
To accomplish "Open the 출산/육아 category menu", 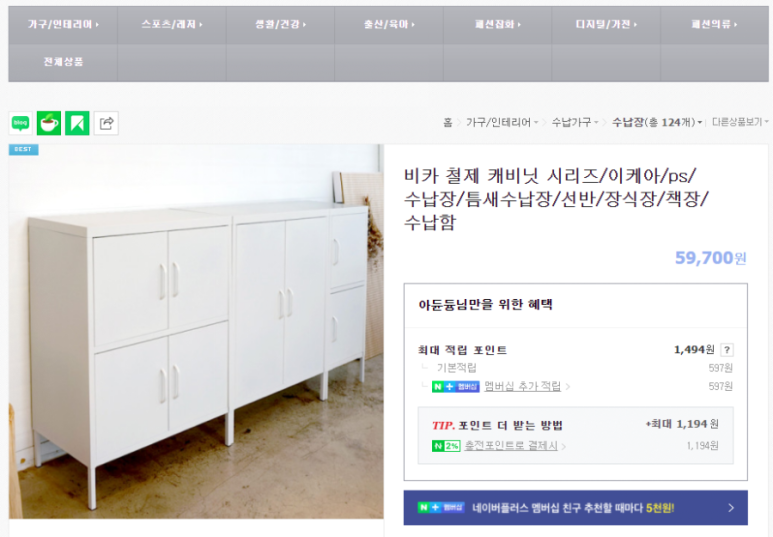I will point(389,25).
